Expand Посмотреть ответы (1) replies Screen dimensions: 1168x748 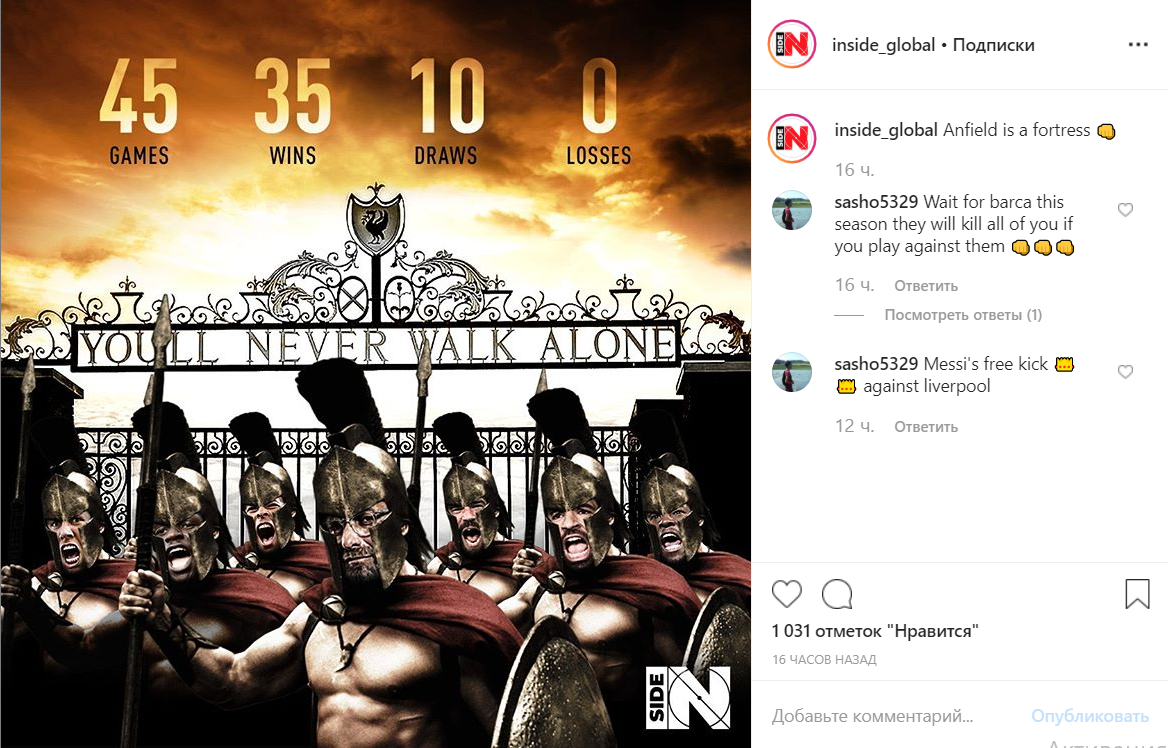pos(963,315)
